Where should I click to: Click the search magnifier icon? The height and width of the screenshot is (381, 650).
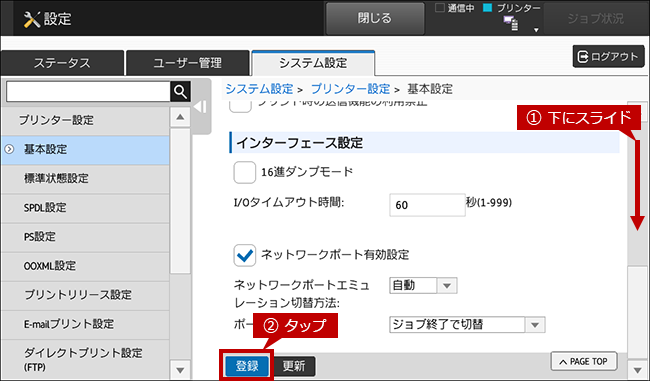click(180, 91)
